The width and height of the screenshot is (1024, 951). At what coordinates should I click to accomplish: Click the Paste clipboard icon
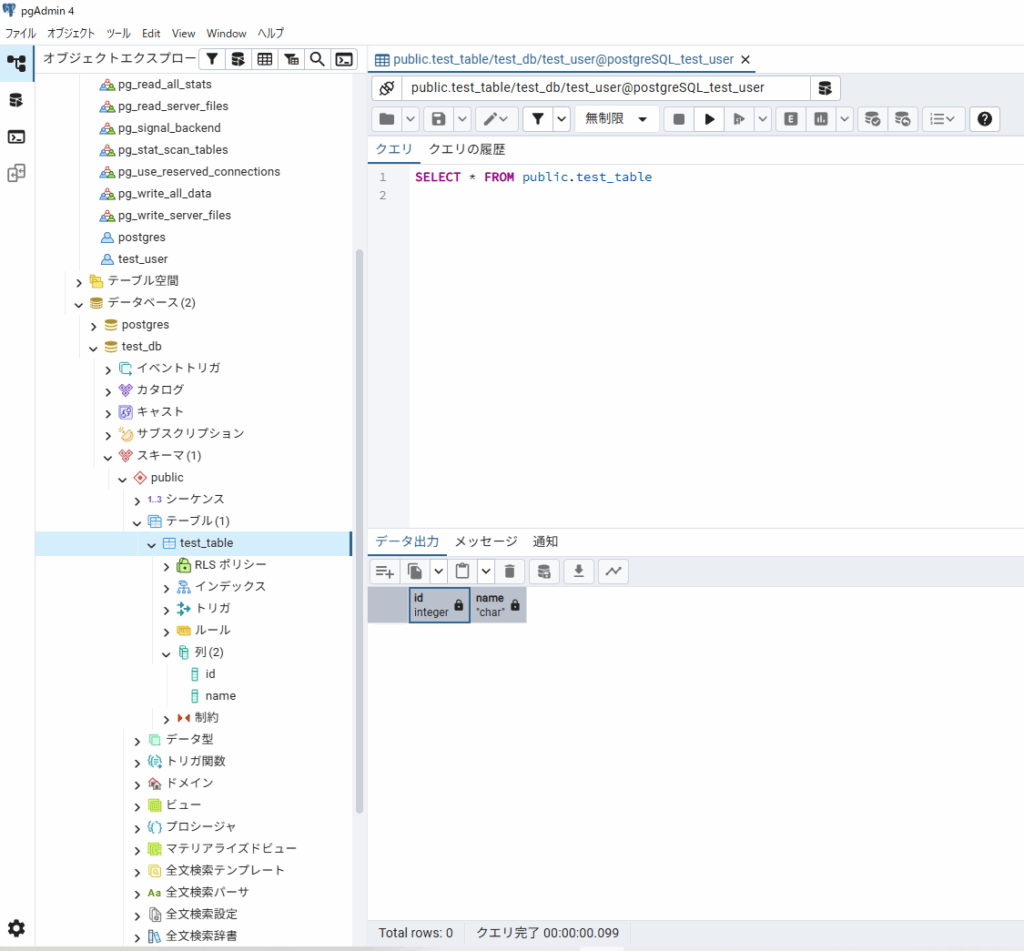462,572
